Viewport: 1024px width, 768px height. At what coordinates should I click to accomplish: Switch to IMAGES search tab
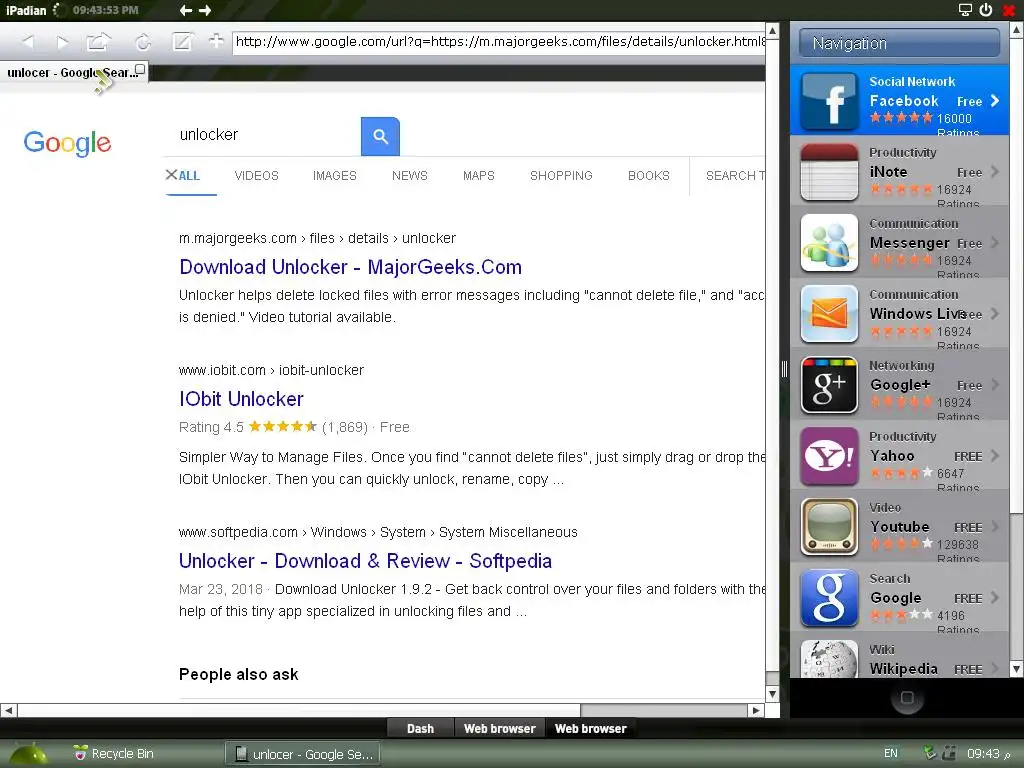[334, 176]
